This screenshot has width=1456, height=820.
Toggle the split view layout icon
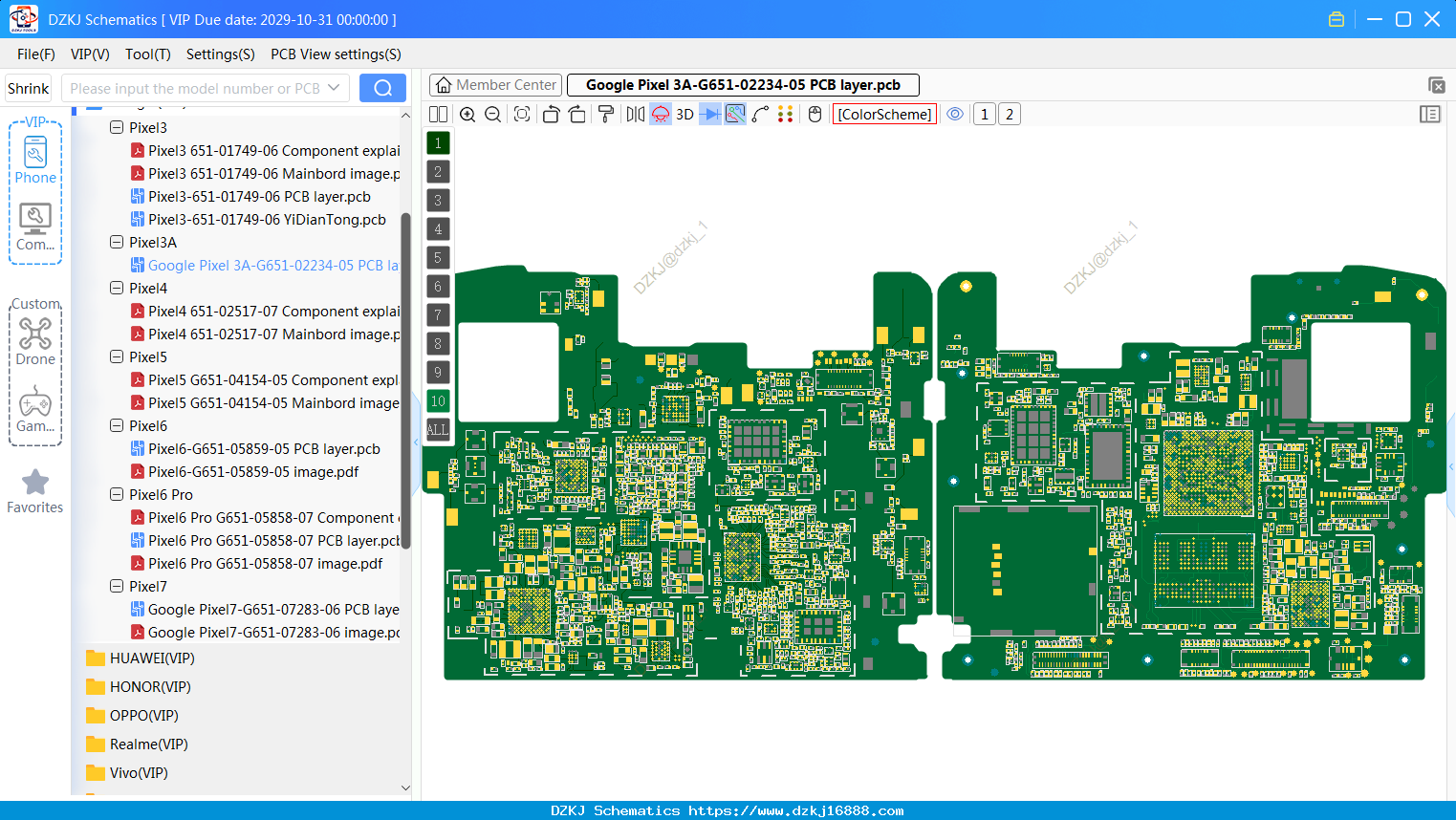click(x=438, y=114)
